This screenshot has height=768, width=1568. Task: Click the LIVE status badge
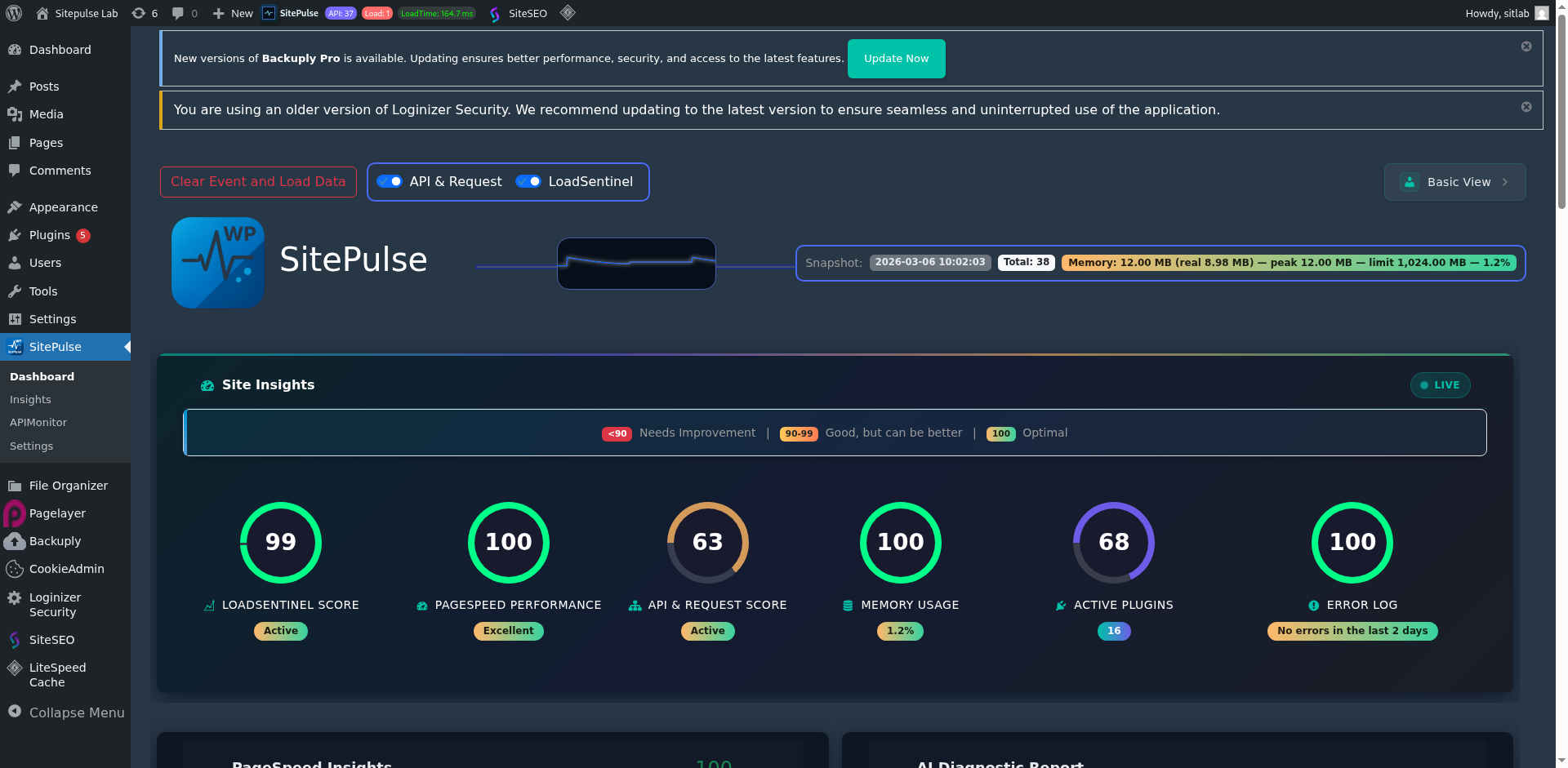coord(1440,385)
